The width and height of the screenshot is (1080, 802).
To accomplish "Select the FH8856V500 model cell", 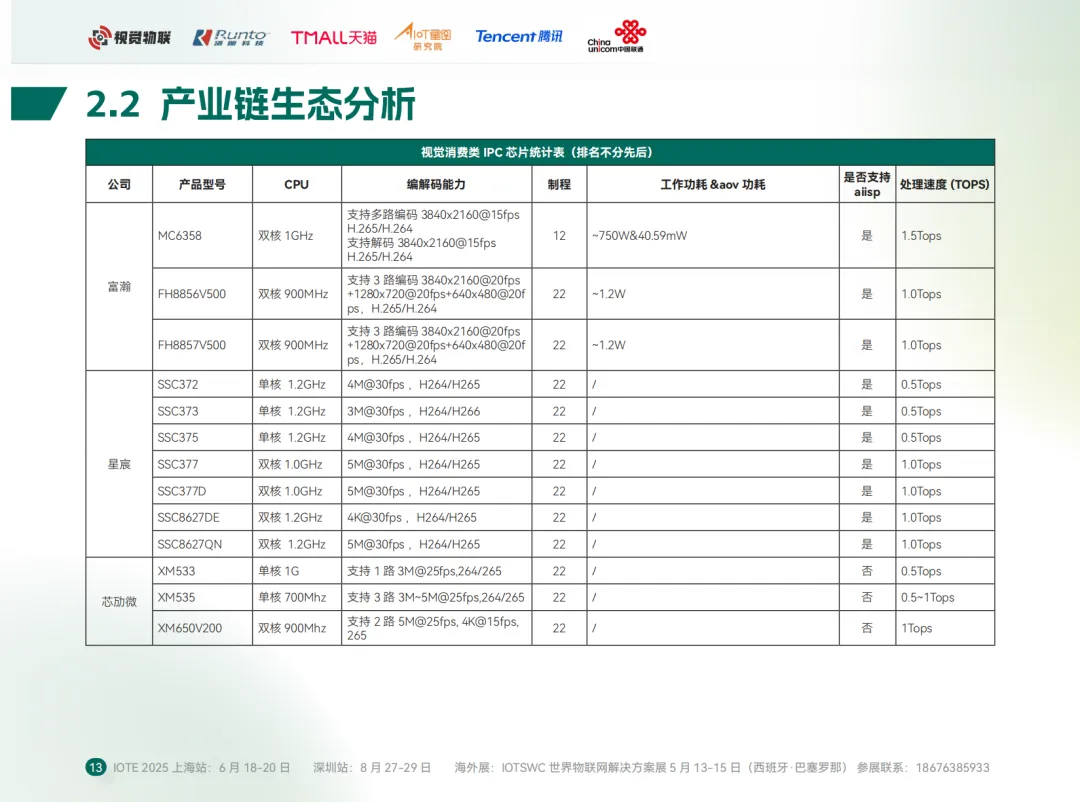I will coord(202,294).
